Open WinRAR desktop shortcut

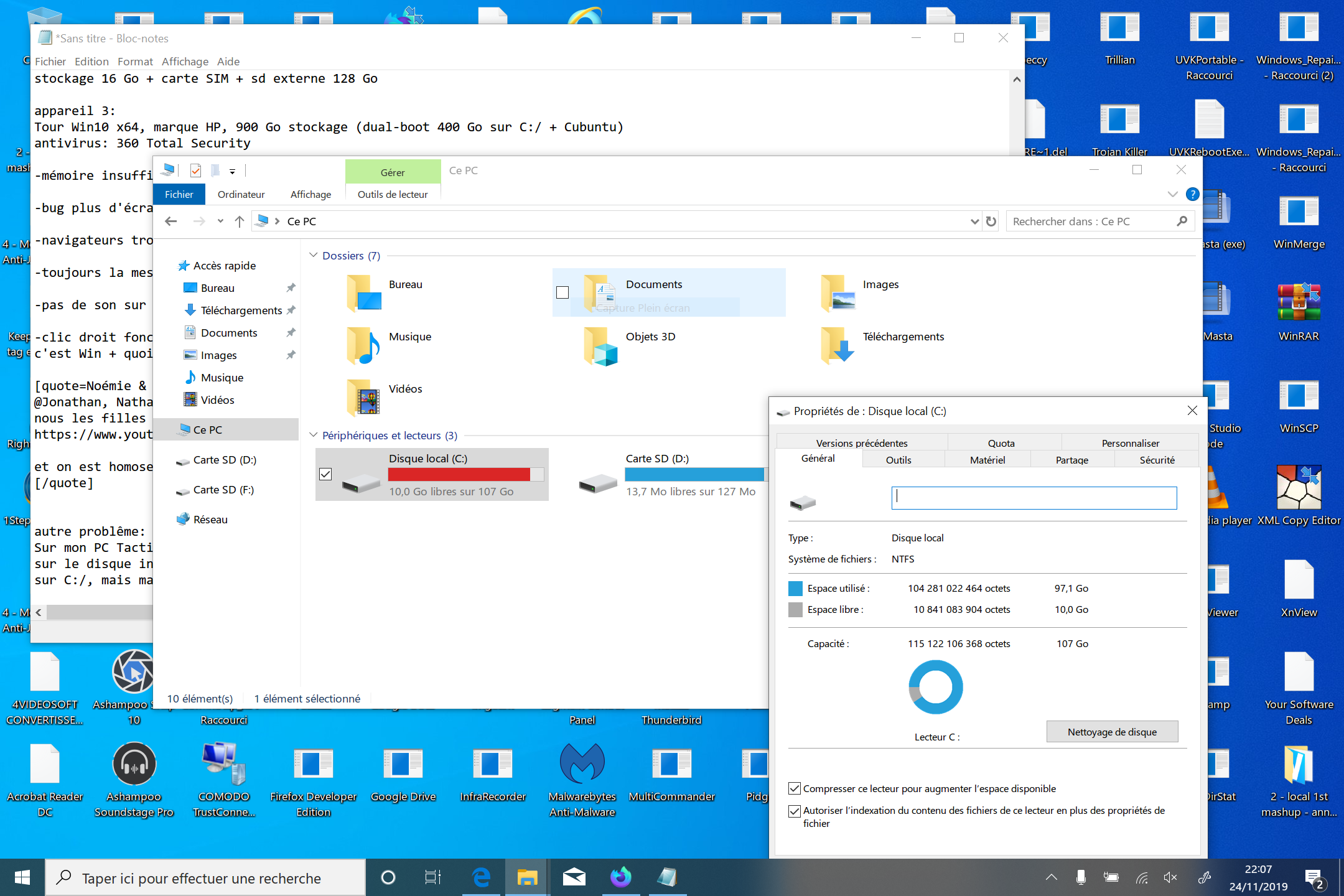pyautogui.click(x=1299, y=311)
